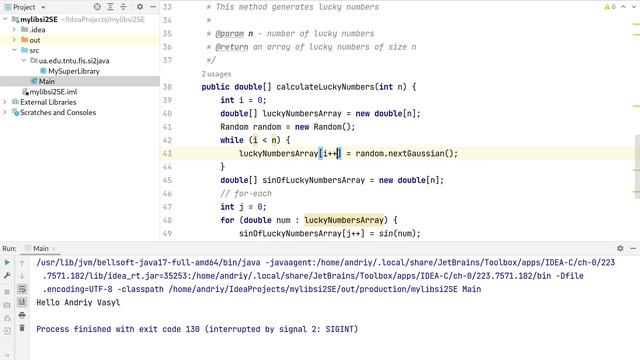
Task: Click '// for-each' comment
Action: [246, 193]
